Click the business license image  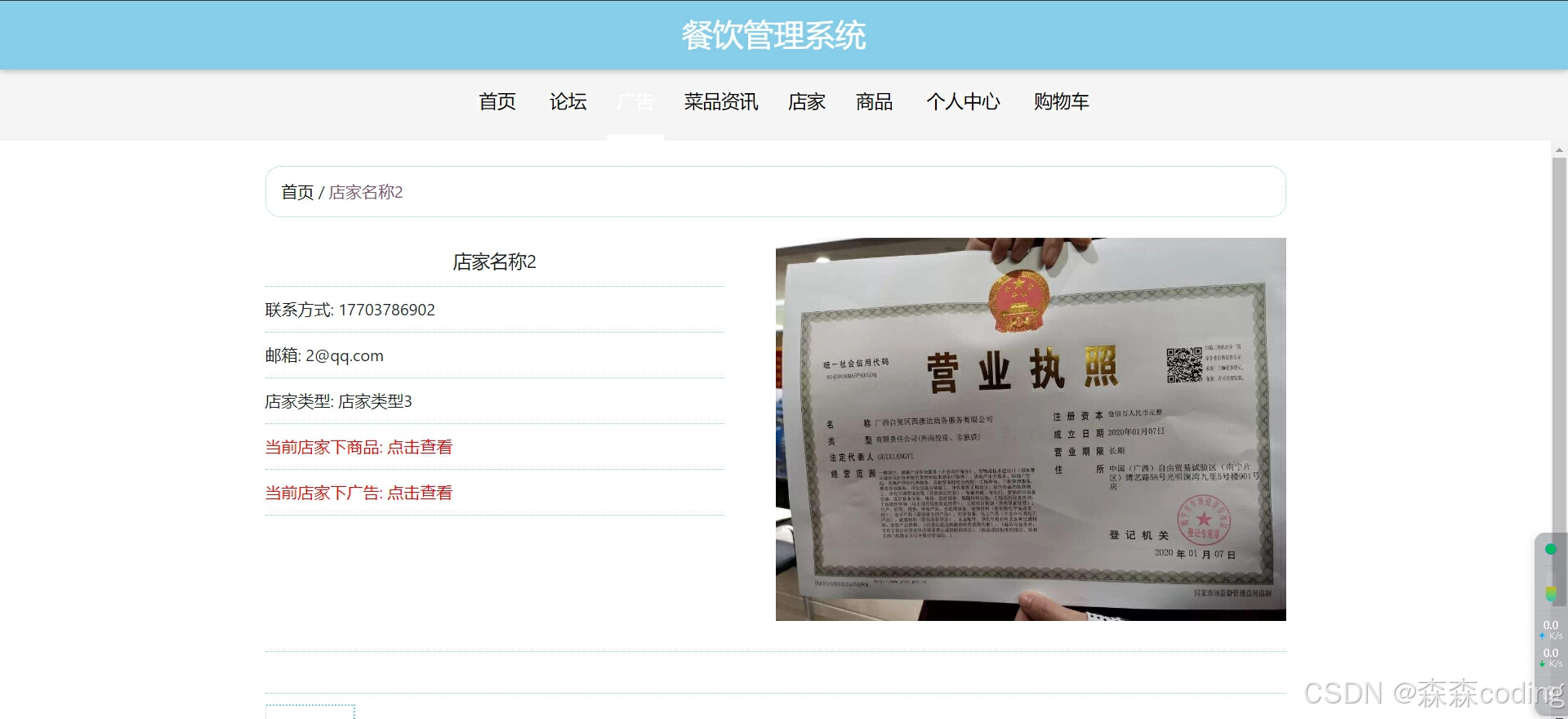click(1031, 429)
